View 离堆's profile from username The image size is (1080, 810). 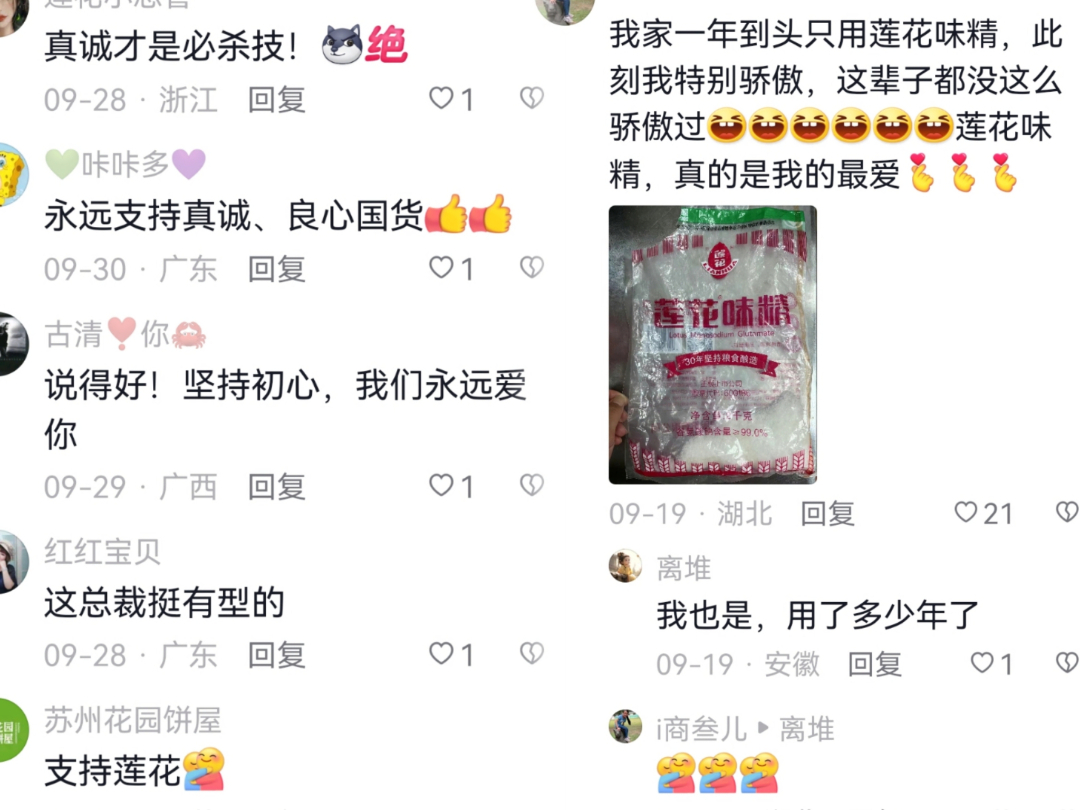point(684,569)
